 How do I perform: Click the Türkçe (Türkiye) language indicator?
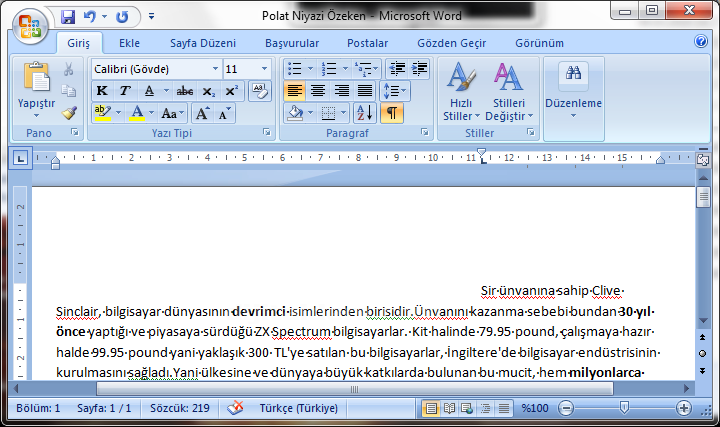[x=298, y=408]
